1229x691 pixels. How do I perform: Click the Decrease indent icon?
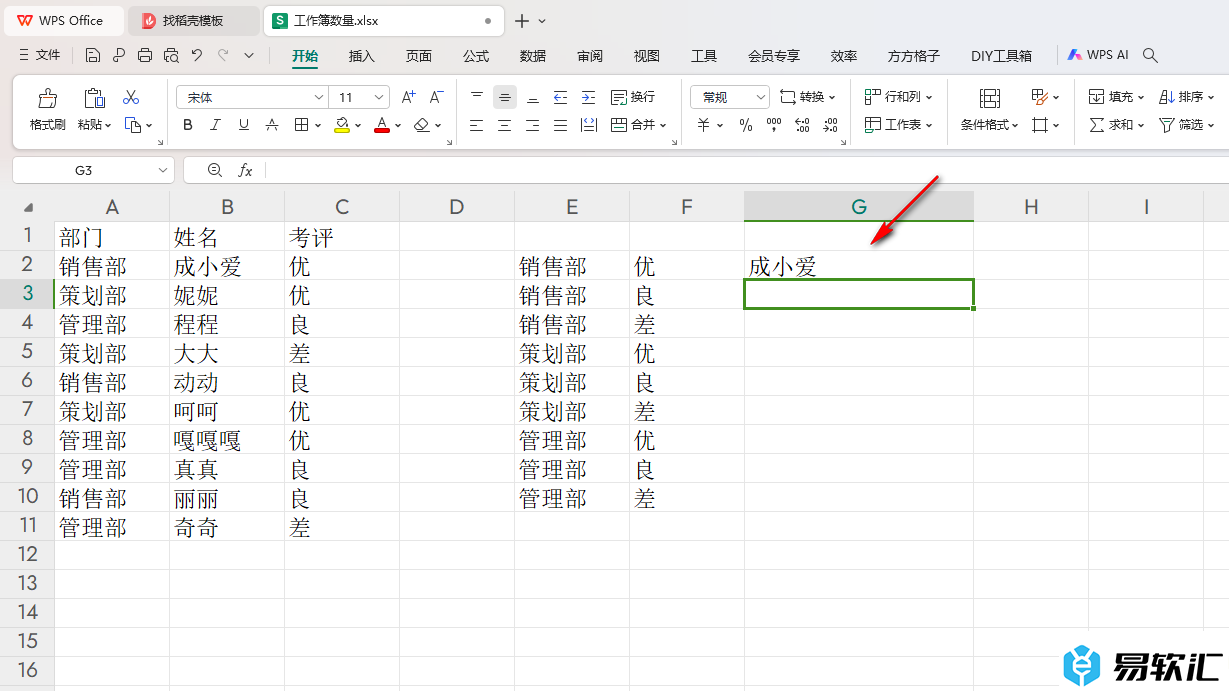[560, 97]
